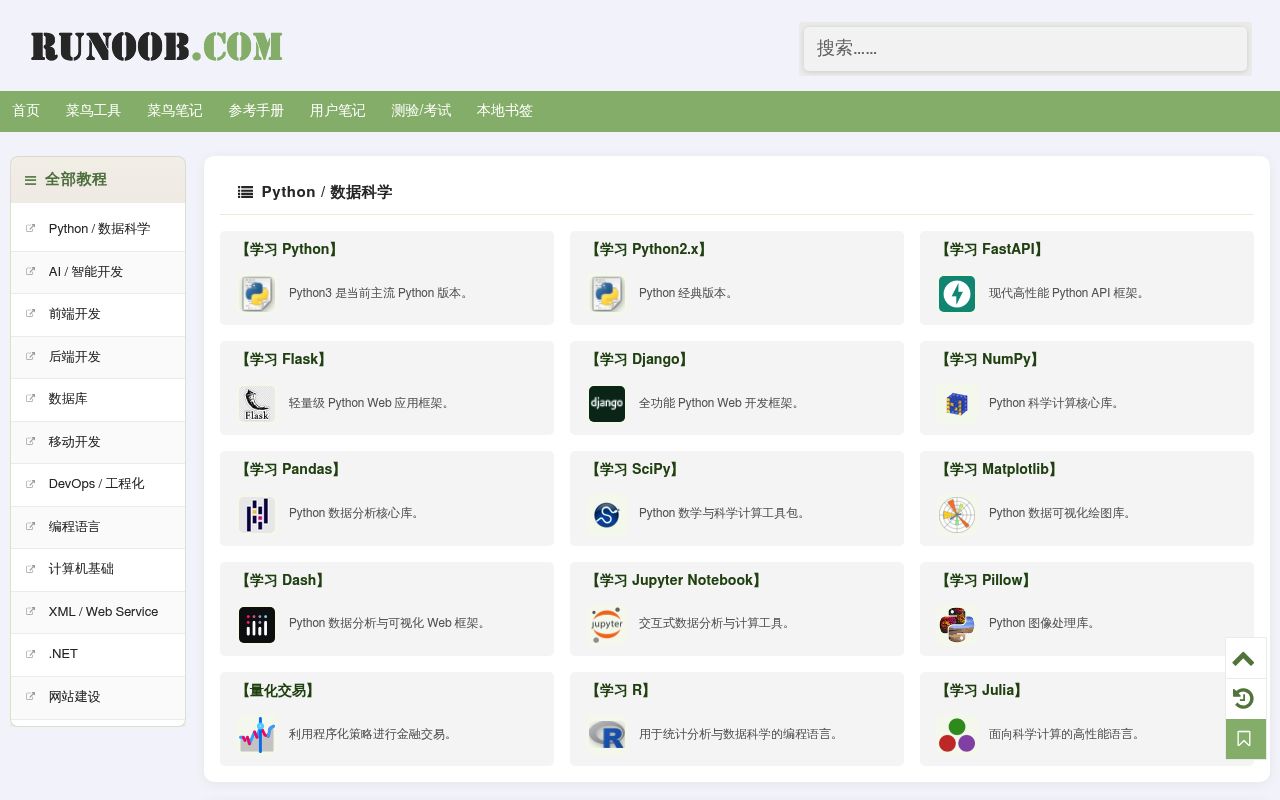Click external link icon beside 数据库
This screenshot has width=1280, height=800.
30,398
